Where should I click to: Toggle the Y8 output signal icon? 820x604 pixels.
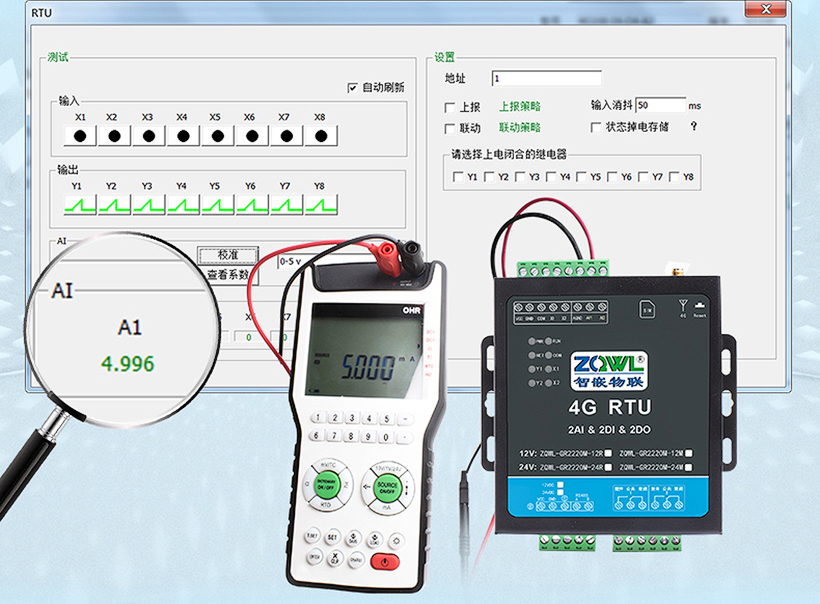(x=321, y=205)
